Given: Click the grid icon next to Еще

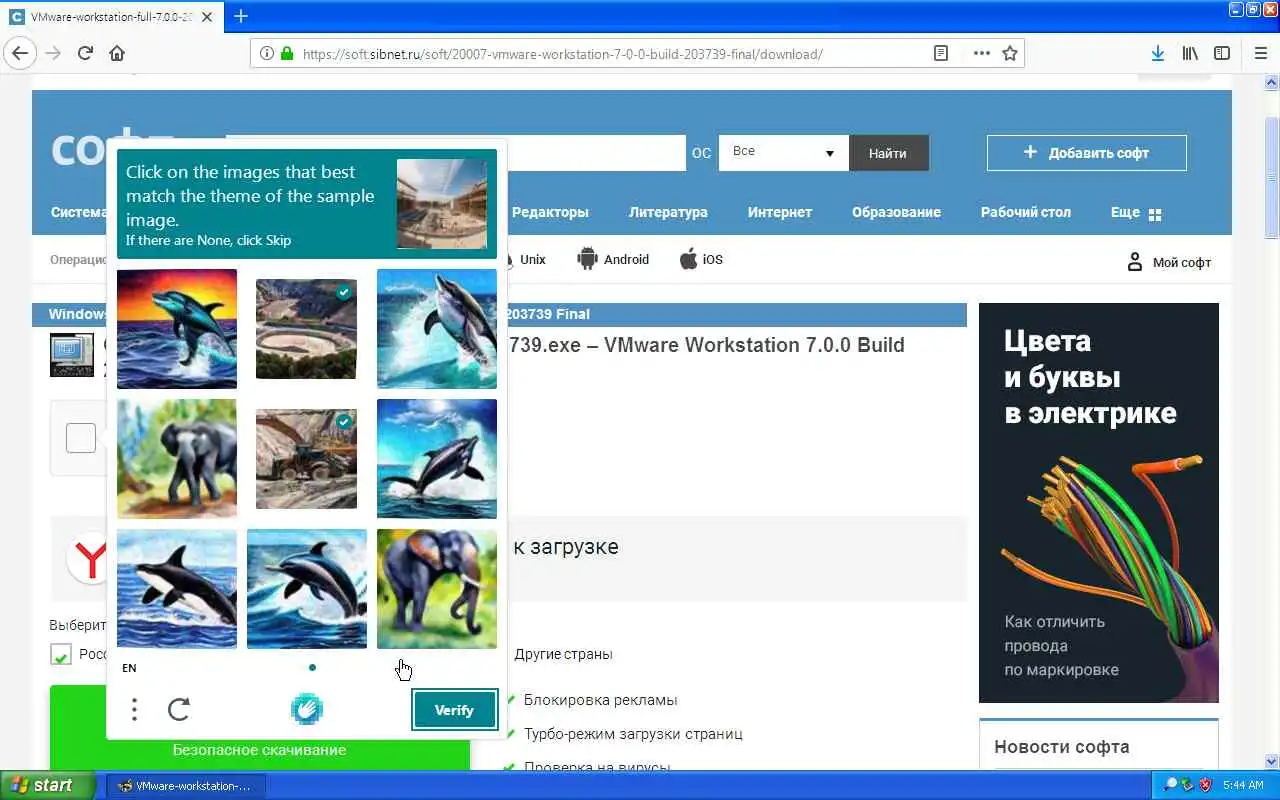Looking at the screenshot, I should (1155, 214).
